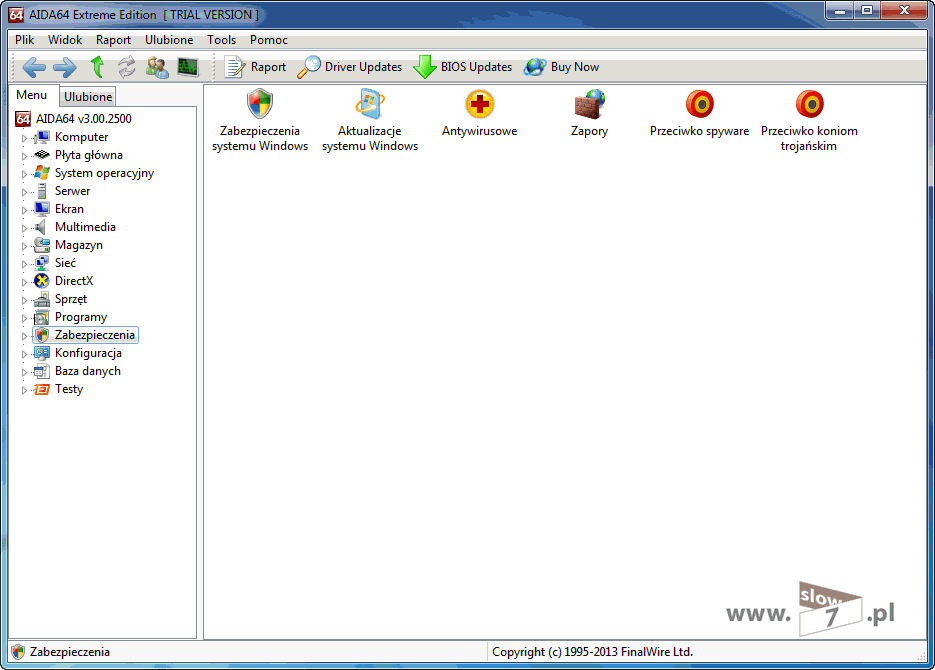Viewport: 935px width, 670px height.
Task: Expand the Programy tree node
Action: click(x=24, y=318)
